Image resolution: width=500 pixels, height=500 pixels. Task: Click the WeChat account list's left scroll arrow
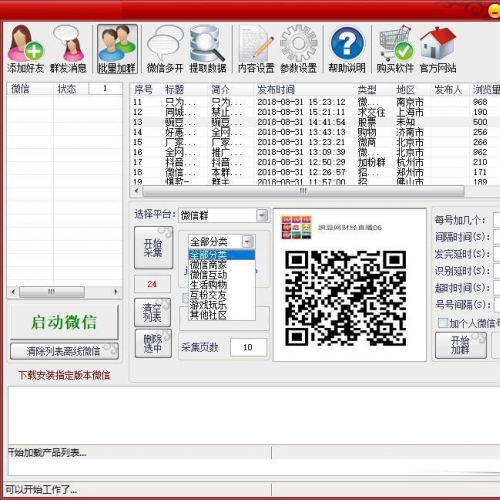tap(13, 292)
